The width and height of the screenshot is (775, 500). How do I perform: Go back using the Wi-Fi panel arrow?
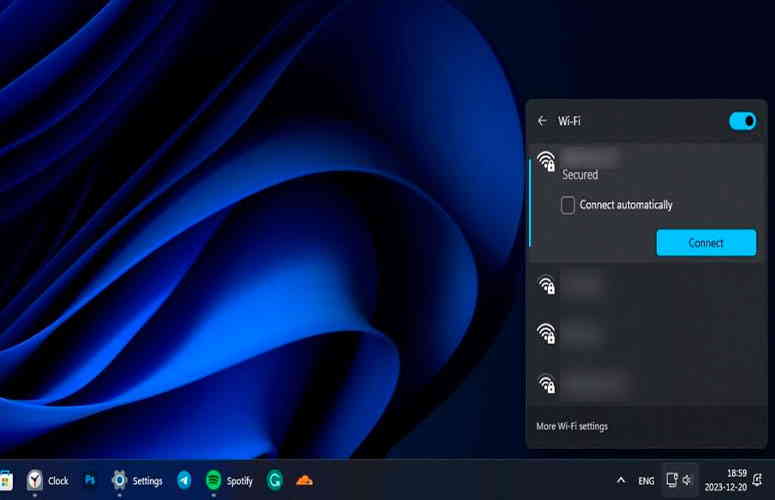(x=542, y=121)
